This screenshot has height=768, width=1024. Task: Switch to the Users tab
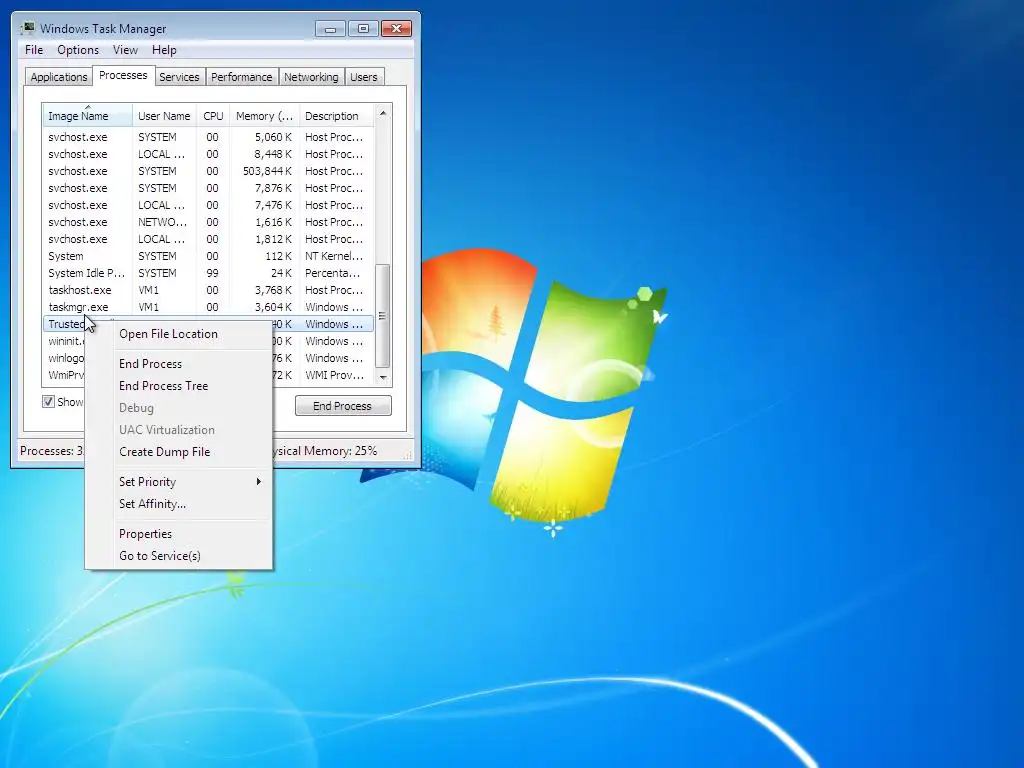click(364, 77)
